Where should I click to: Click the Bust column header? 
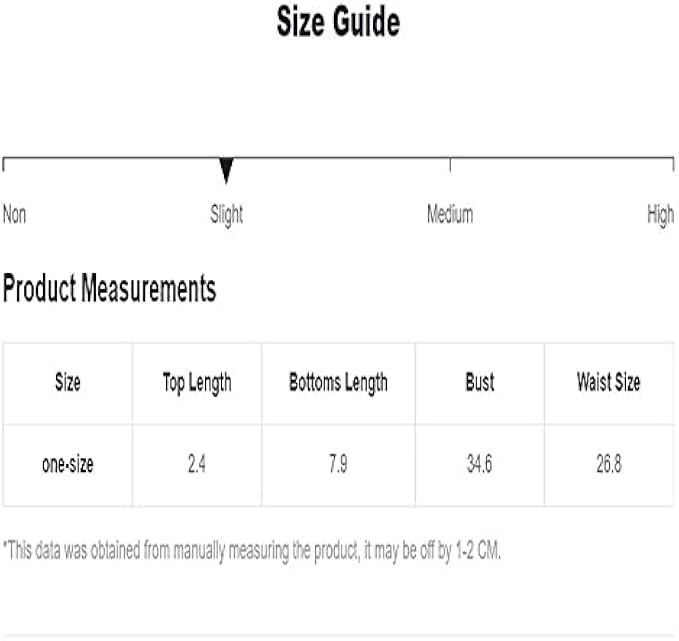click(x=480, y=382)
